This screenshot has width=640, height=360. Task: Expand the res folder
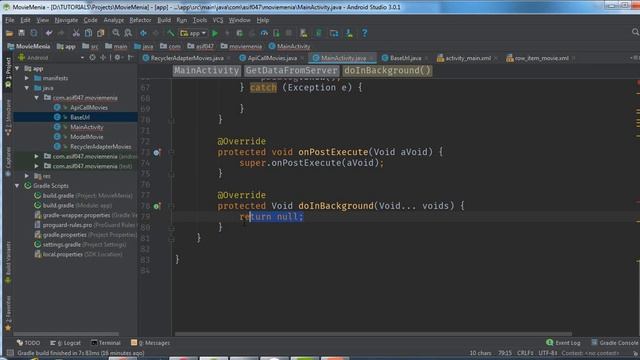(x=27, y=176)
